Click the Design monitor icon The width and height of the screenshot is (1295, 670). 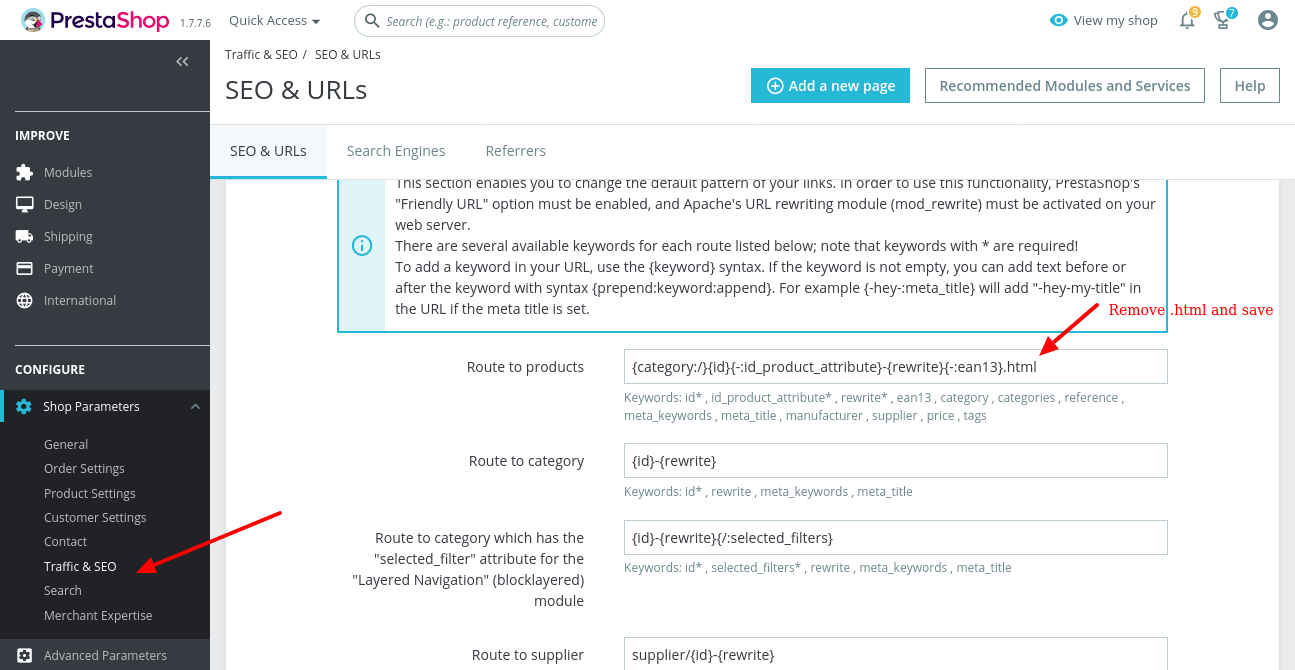pyautogui.click(x=25, y=204)
